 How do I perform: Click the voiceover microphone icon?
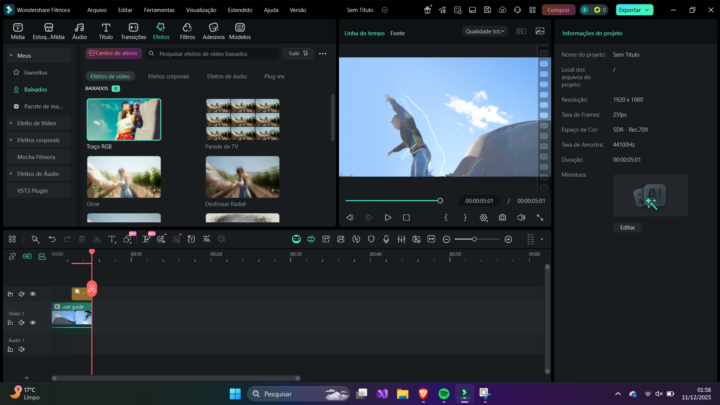tap(386, 239)
